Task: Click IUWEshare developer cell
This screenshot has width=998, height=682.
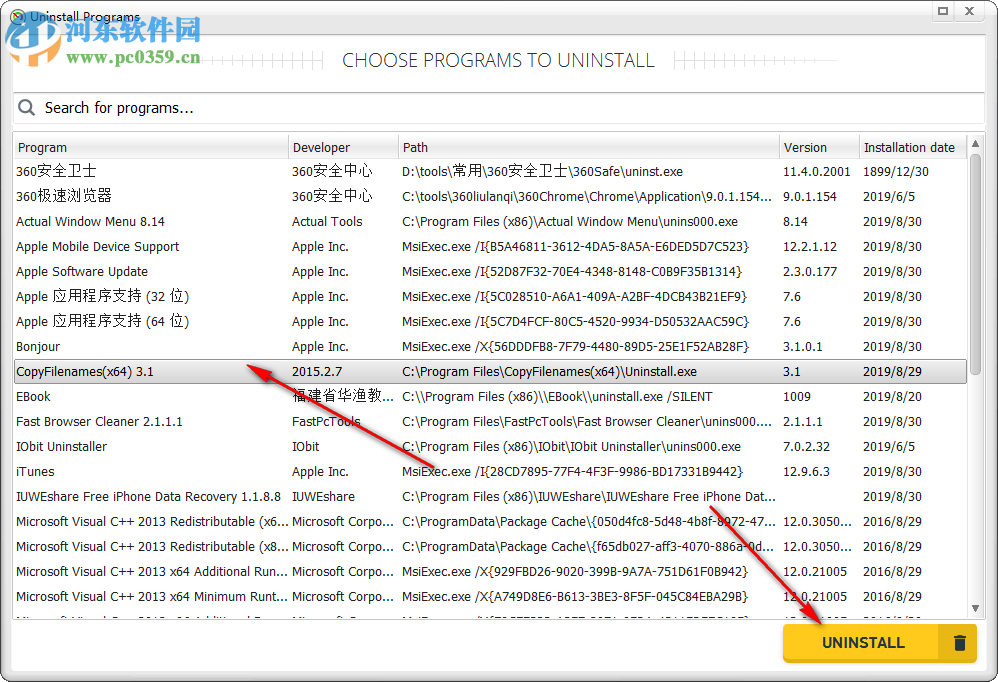Action: point(323,497)
